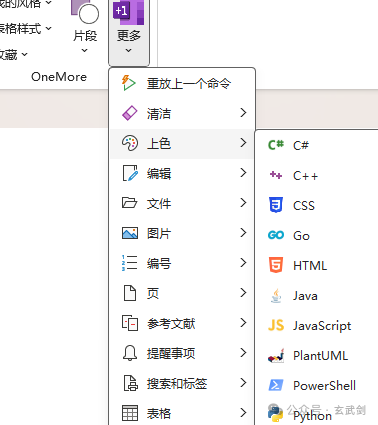Image resolution: width=378 pixels, height=425 pixels.
Task: Click the blue CSS shield icon
Action: (276, 205)
